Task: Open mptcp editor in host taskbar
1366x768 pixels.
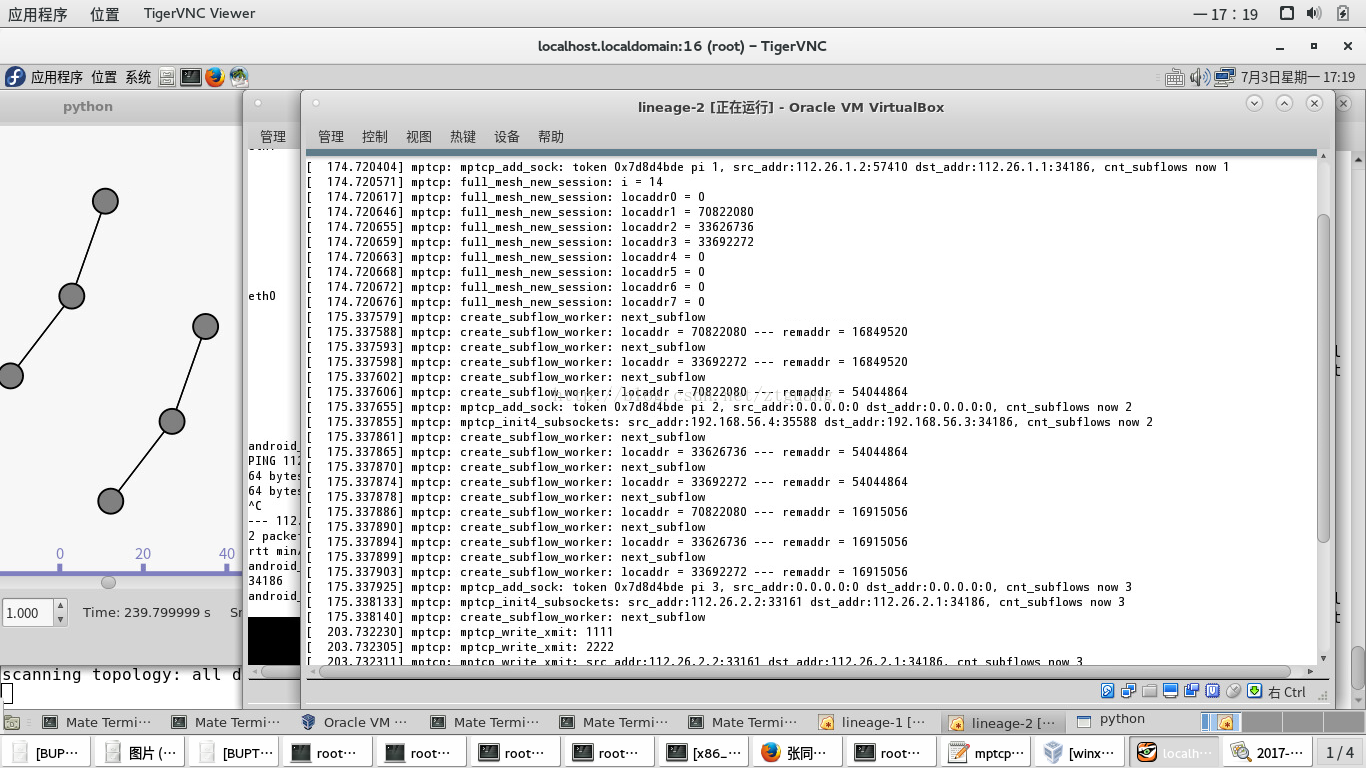Action: point(988,753)
